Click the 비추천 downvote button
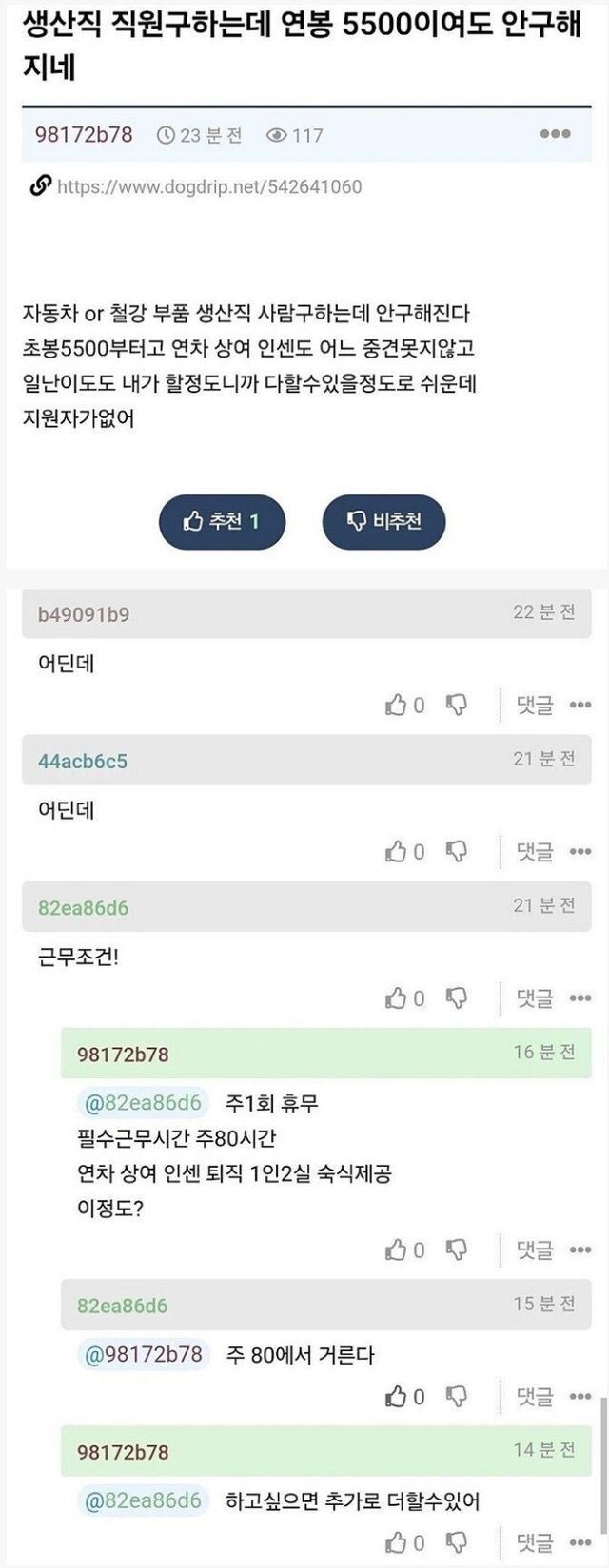The image size is (609, 1568). (383, 521)
